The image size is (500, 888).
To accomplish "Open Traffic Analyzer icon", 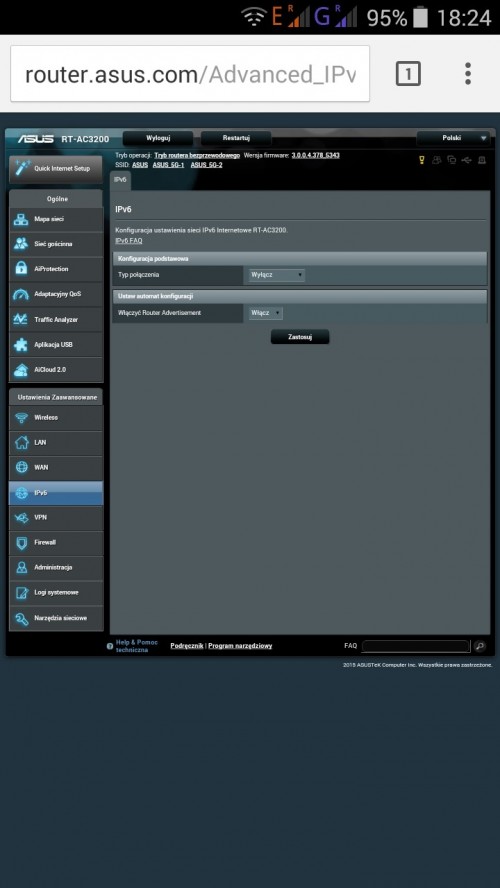I will [21, 319].
